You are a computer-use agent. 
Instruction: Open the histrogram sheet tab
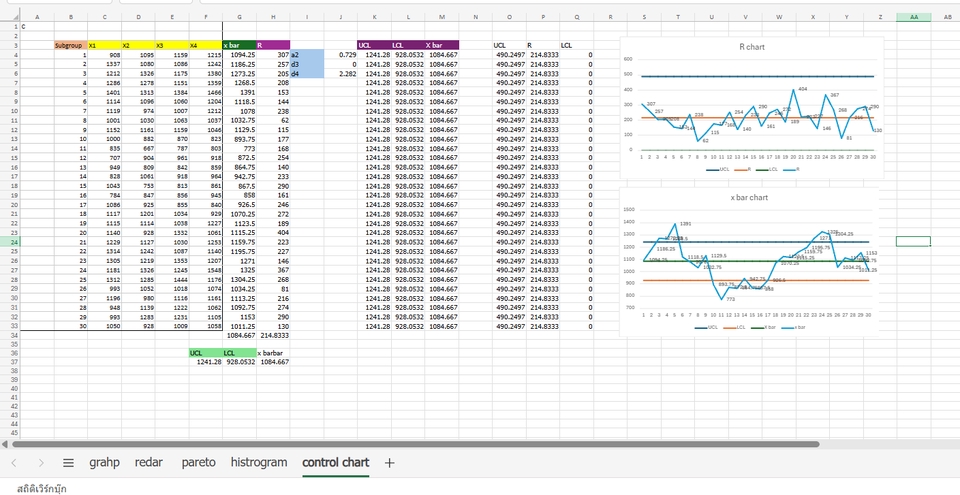pos(259,463)
